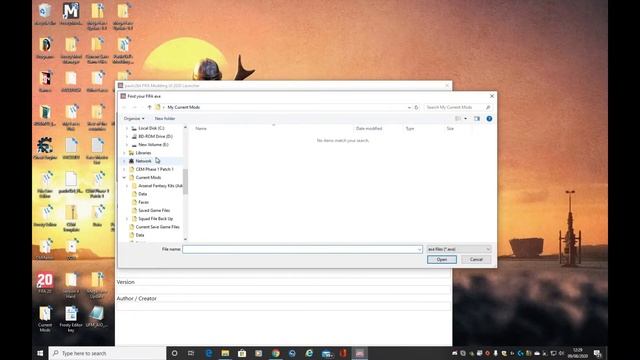
Task: Click the Cancel button in file dialog
Action: [x=476, y=260]
